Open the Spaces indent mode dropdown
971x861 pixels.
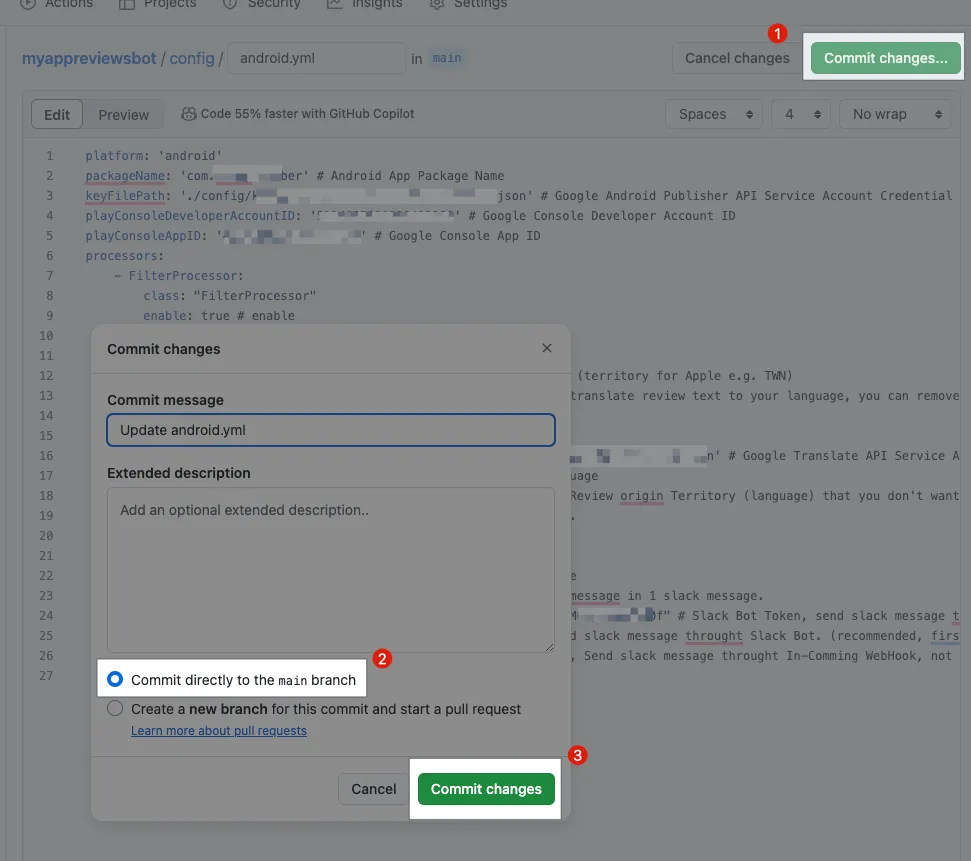(714, 114)
